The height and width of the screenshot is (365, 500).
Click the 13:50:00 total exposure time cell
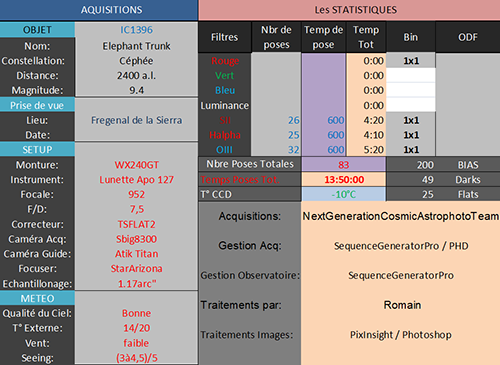coord(344,180)
